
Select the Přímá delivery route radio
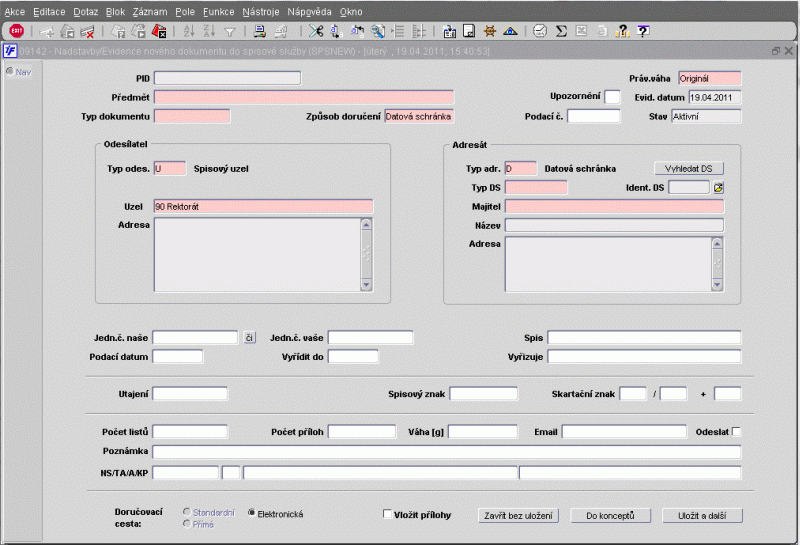coord(187,524)
